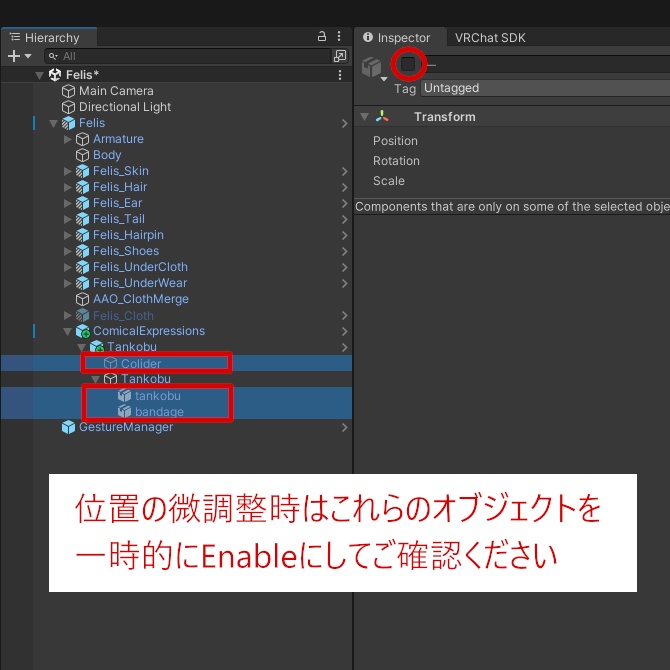Select the Felis_Tail row
Image resolution: width=670 pixels, height=670 pixels.
coord(176,219)
